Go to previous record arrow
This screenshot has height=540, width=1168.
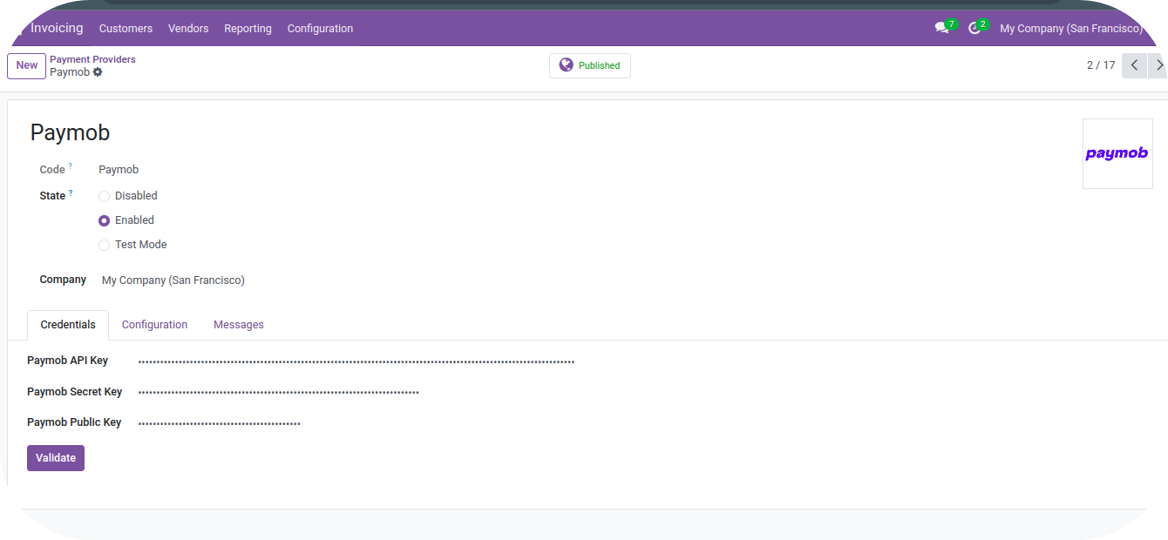pyautogui.click(x=1133, y=65)
